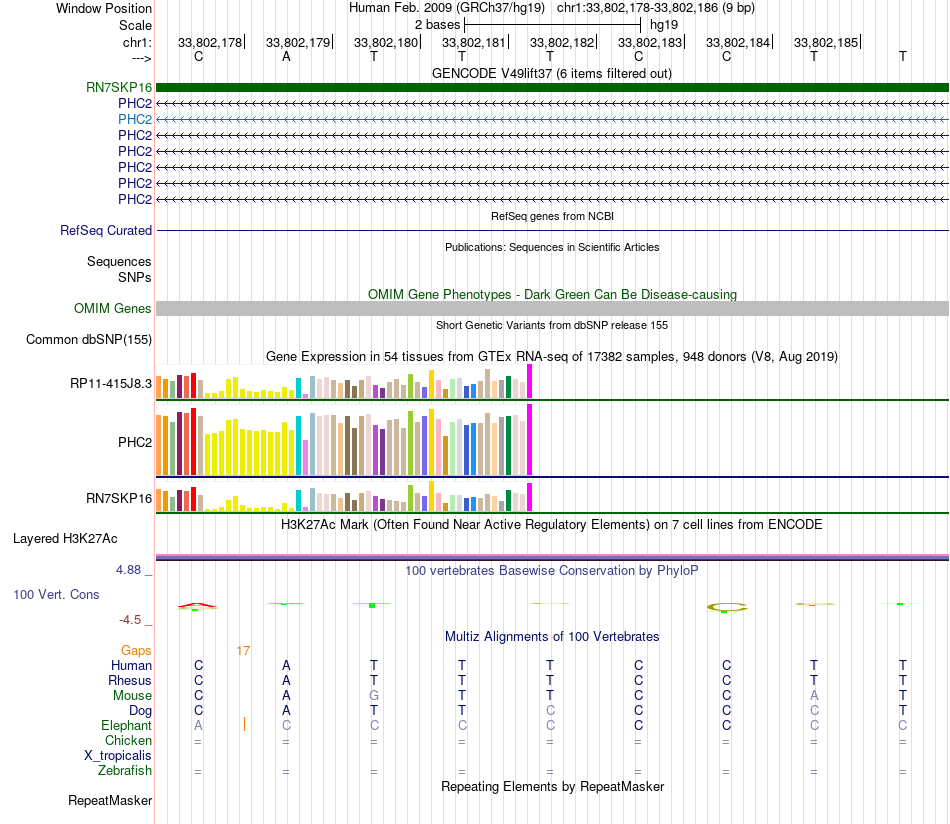Click the gray OMIM Genes bar
The width and height of the screenshot is (950, 824).
552,308
